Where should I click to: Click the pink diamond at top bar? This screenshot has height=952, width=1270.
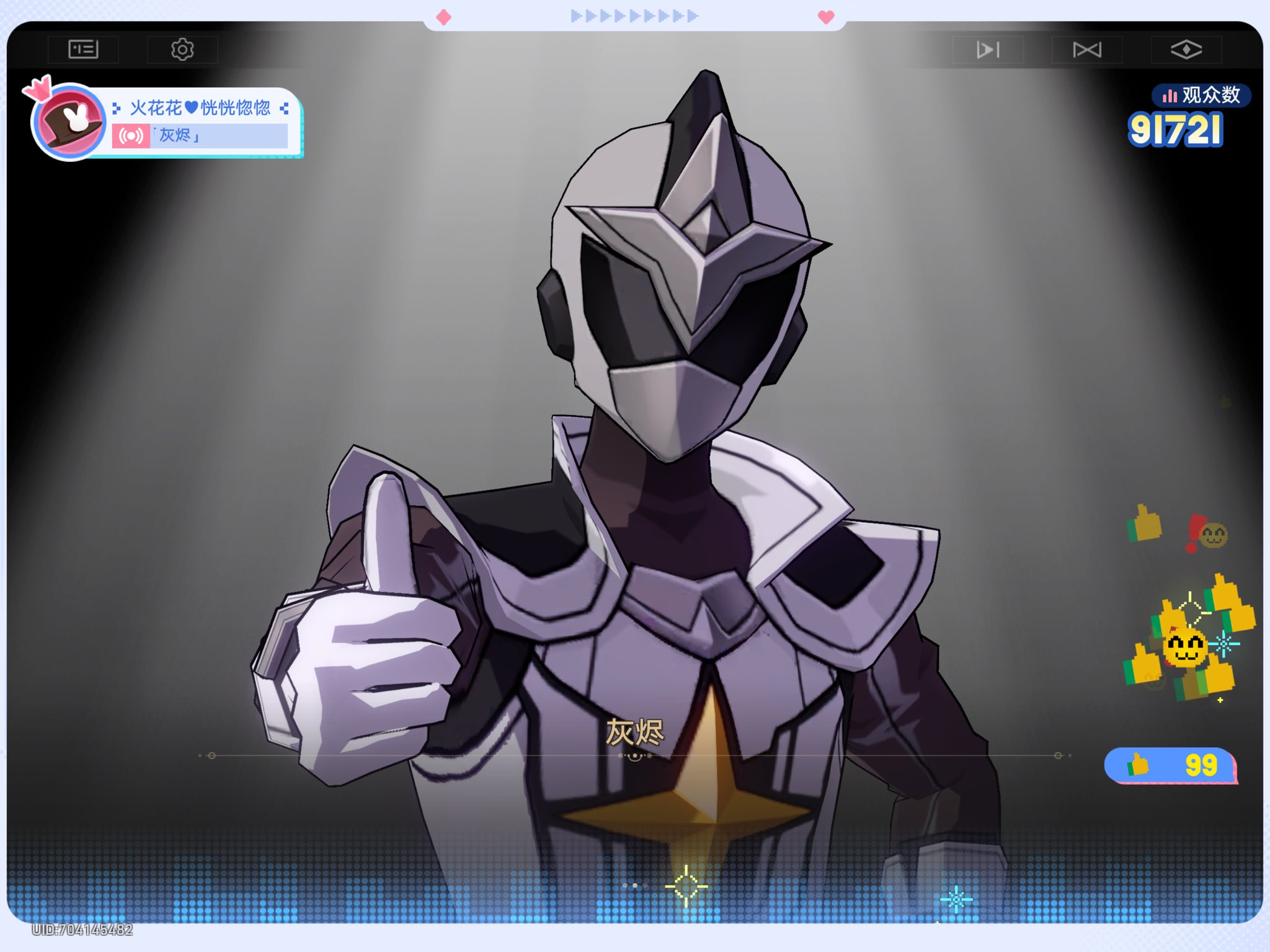click(443, 17)
